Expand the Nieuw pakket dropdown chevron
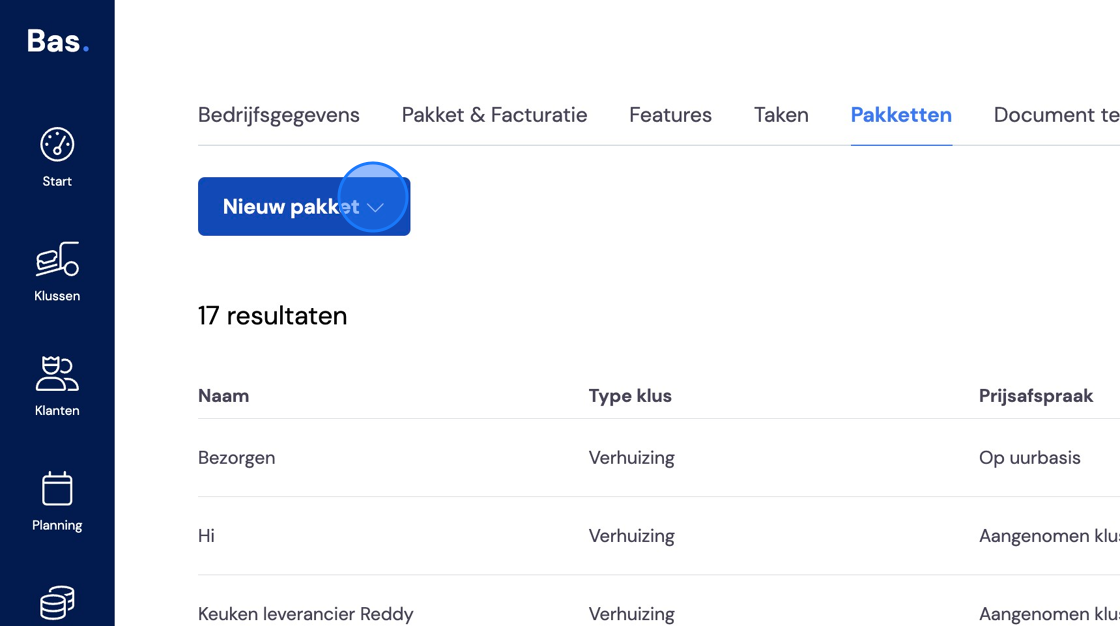This screenshot has width=1120, height=626. click(376, 207)
